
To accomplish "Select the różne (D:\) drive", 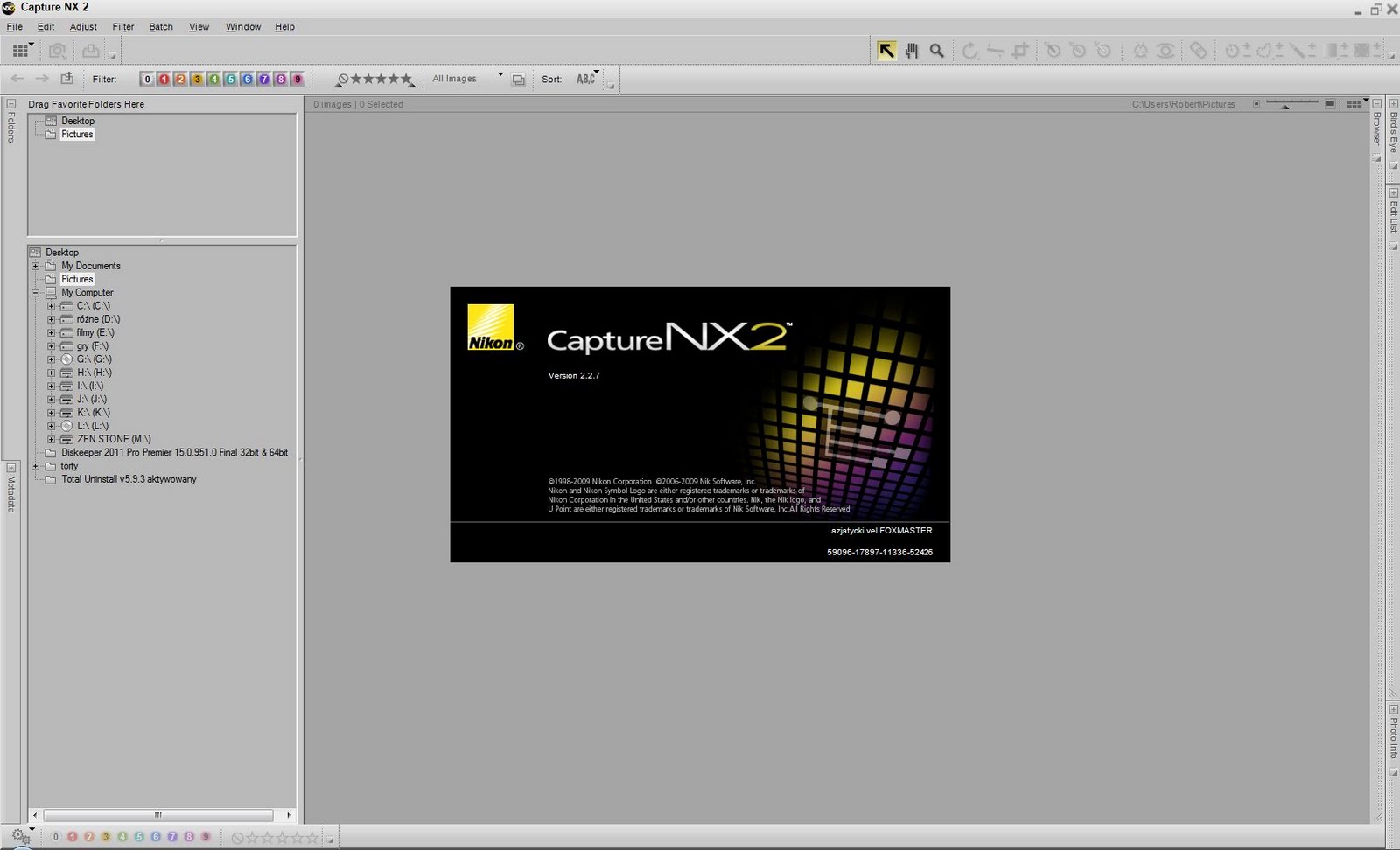I will click(98, 320).
